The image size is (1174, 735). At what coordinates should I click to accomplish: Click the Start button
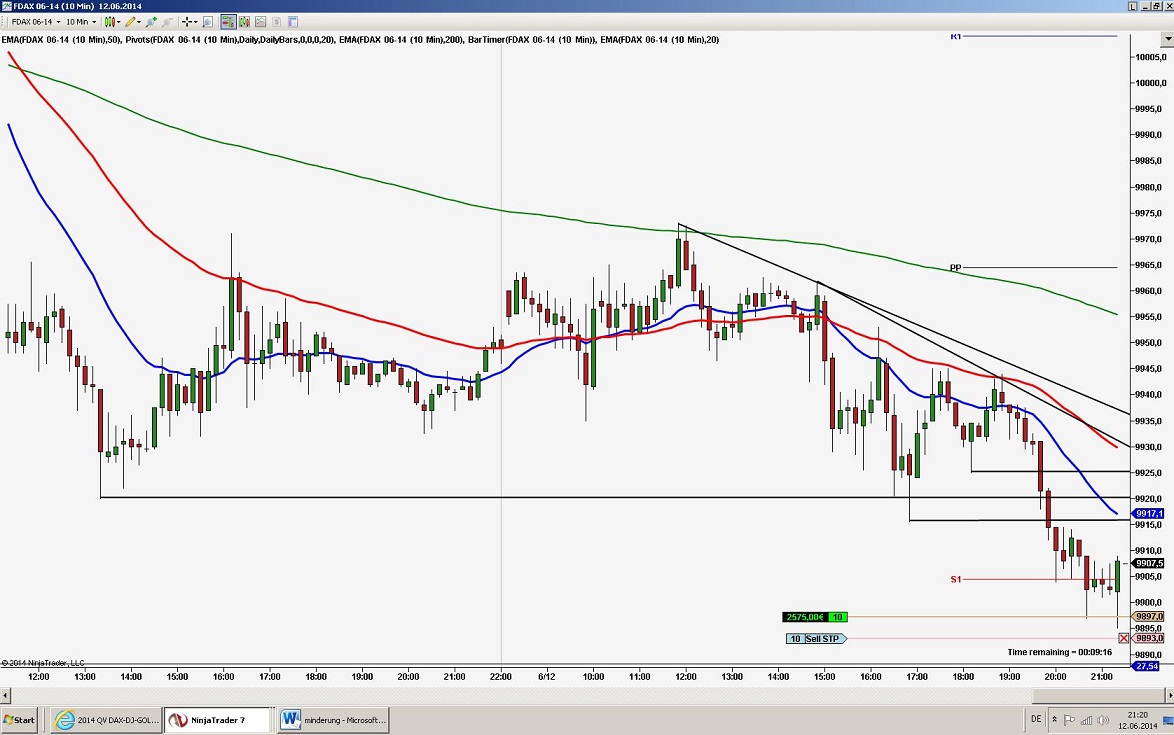tap(18, 719)
